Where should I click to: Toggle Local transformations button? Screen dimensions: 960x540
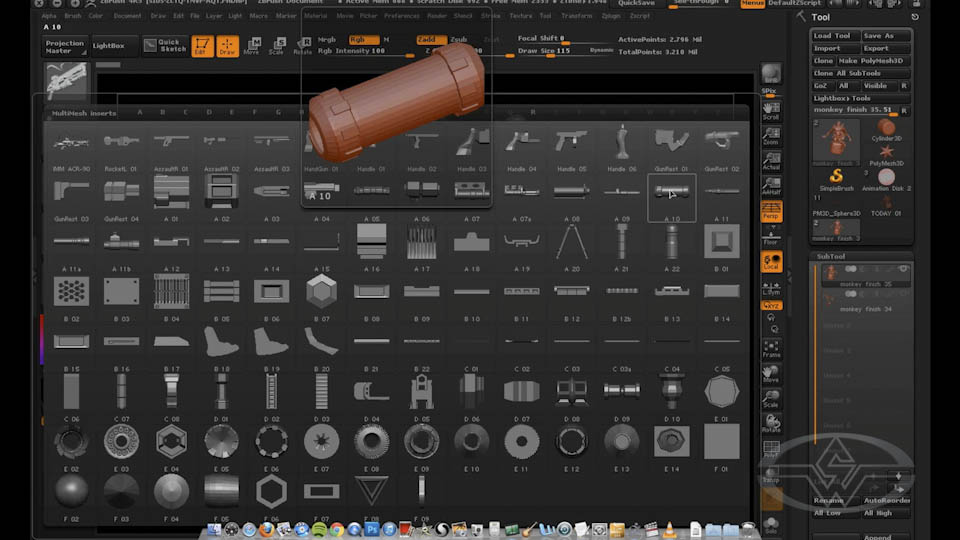point(771,262)
